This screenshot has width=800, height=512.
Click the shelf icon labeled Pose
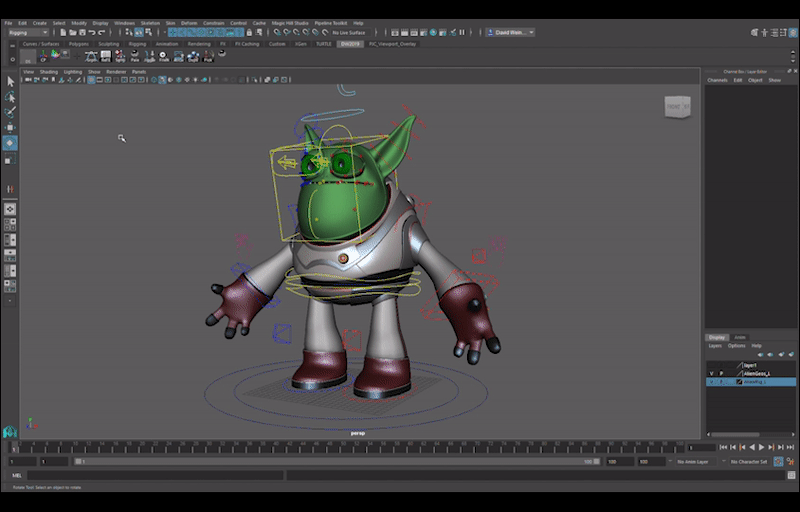coord(135,56)
